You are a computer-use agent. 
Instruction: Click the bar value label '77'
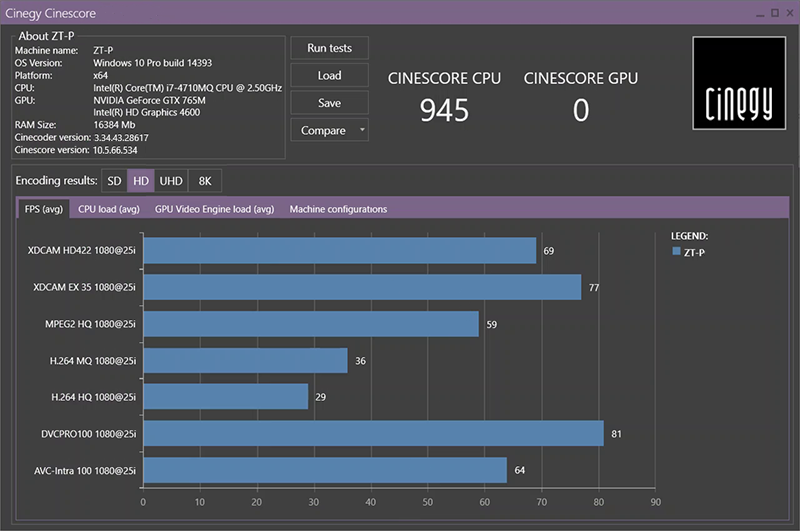coord(594,288)
